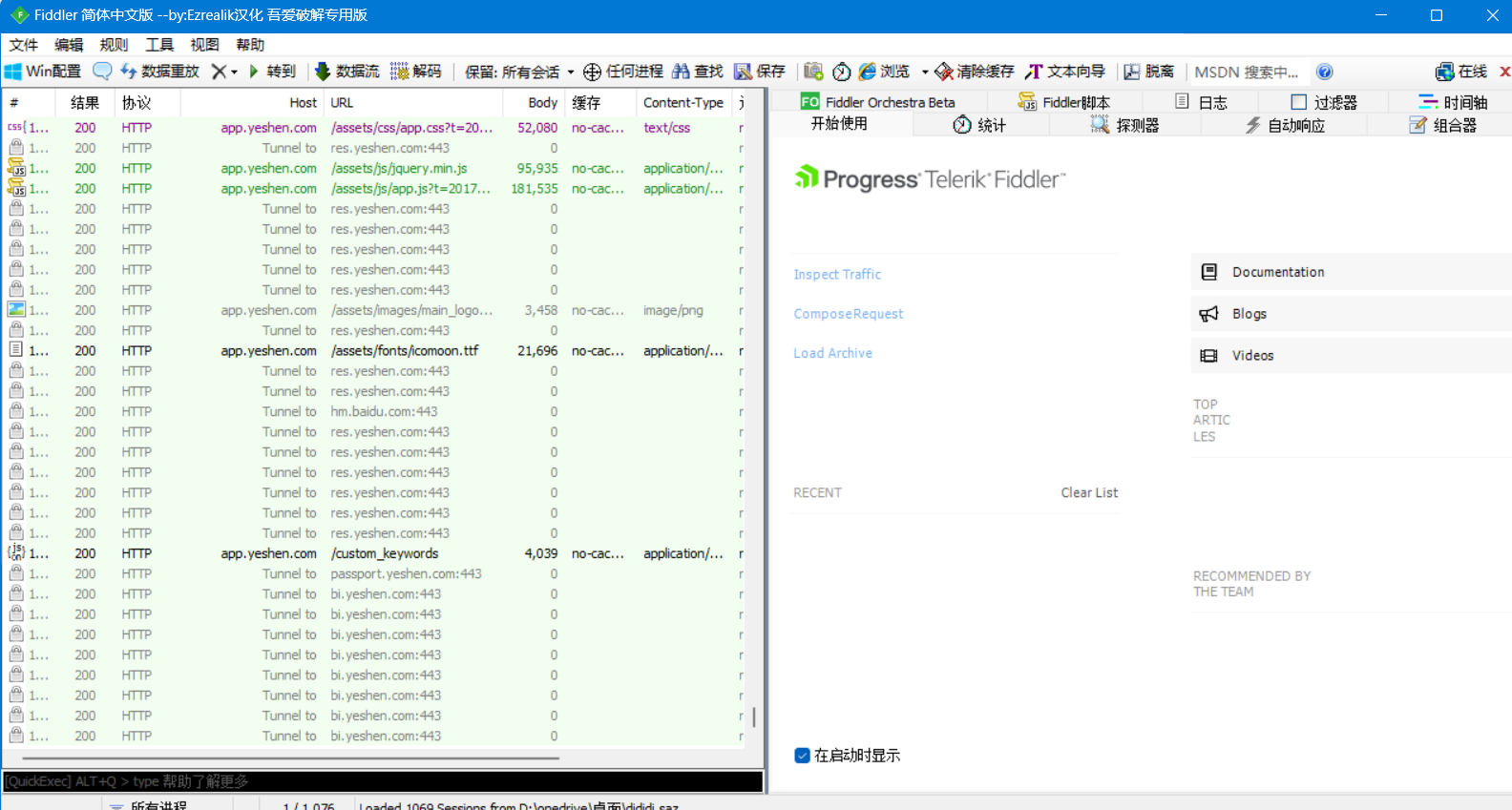Open the TextWizard (文本向导) tool
The width and height of the screenshot is (1512, 810).
(x=1065, y=72)
